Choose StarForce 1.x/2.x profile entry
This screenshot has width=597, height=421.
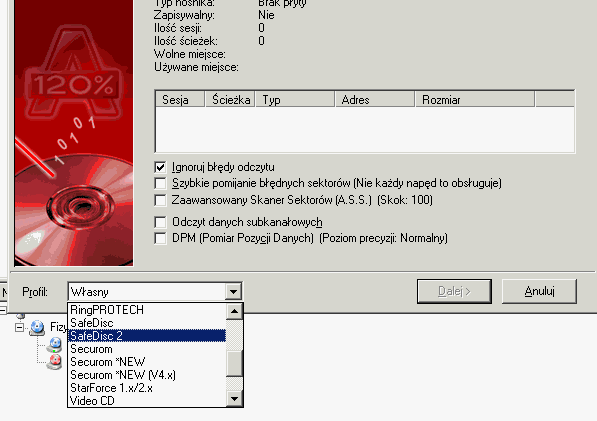(x=147, y=388)
